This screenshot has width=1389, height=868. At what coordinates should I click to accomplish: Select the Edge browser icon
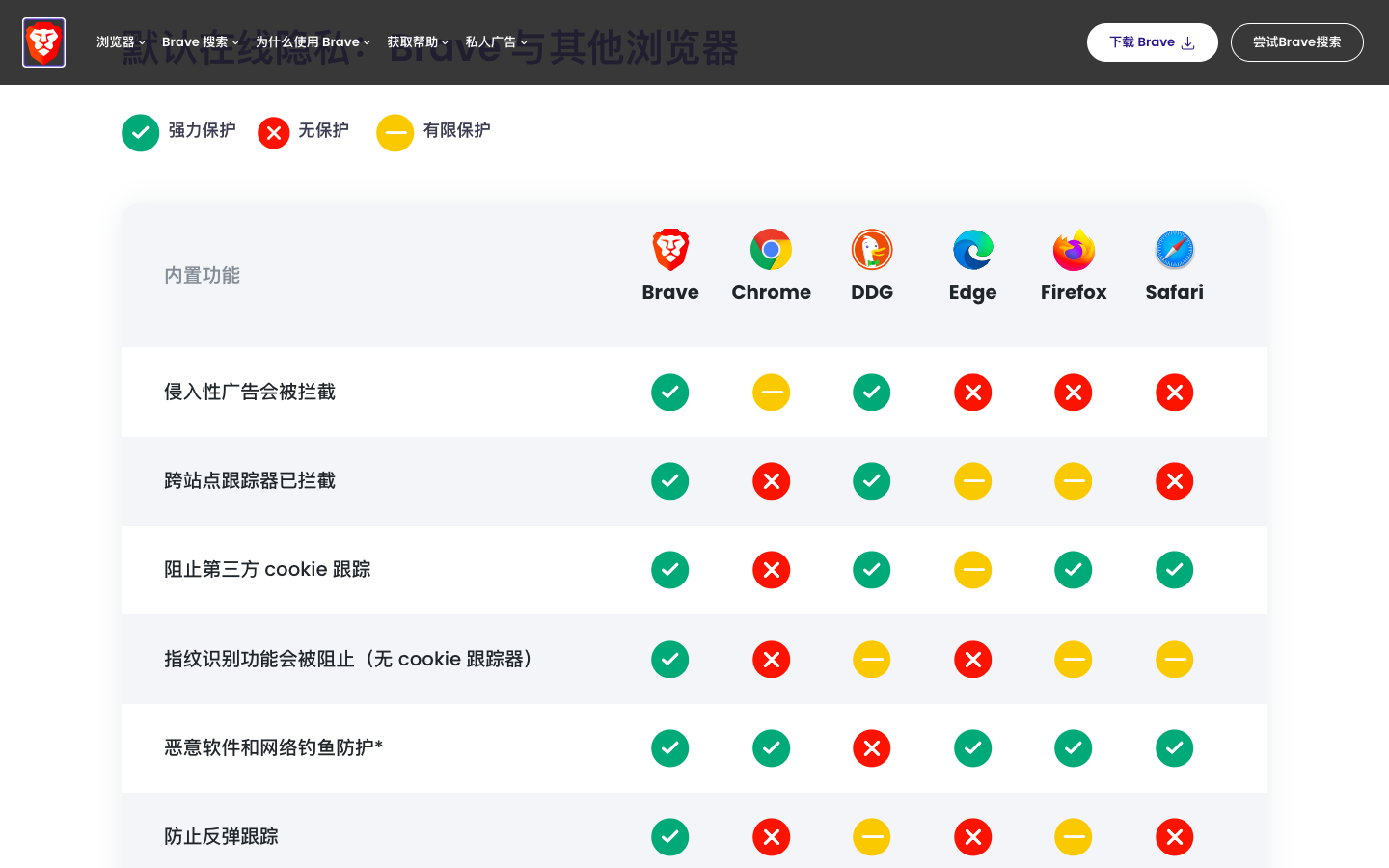coord(972,249)
